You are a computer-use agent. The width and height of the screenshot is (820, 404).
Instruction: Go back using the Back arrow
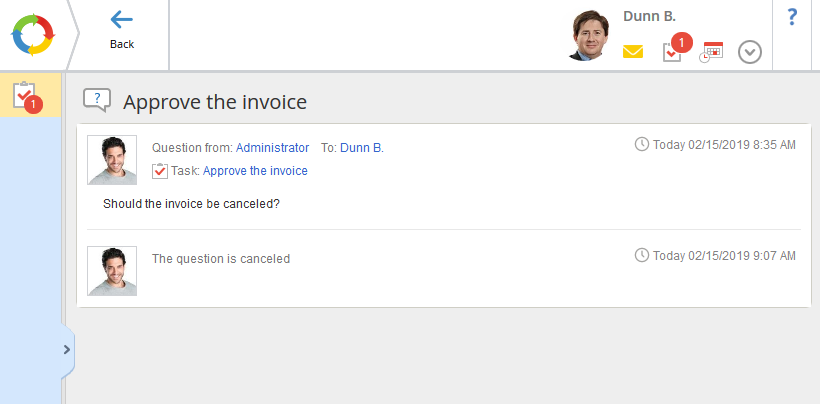(122, 29)
